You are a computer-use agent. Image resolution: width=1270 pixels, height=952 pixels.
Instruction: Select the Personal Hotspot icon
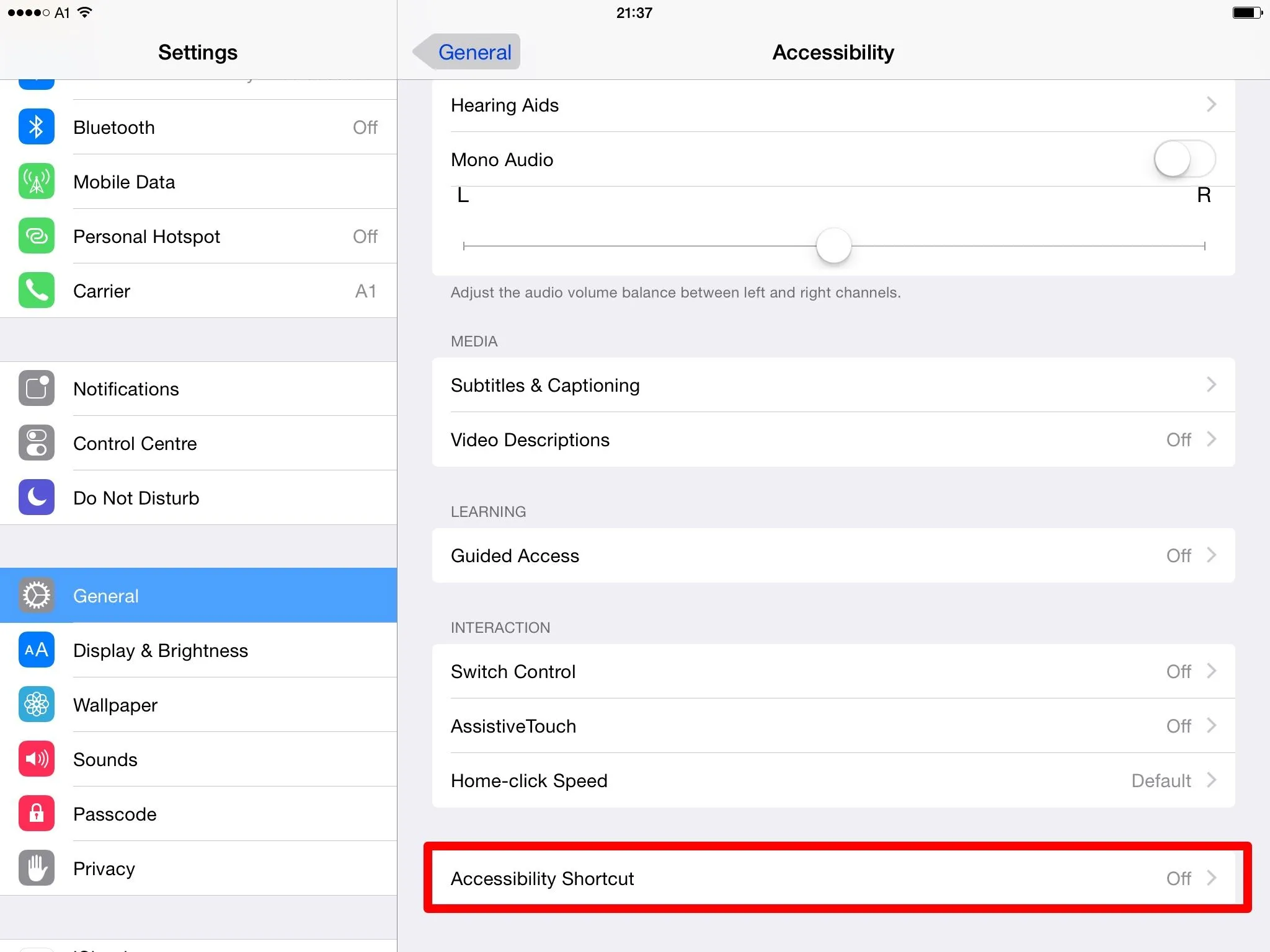[x=37, y=236]
